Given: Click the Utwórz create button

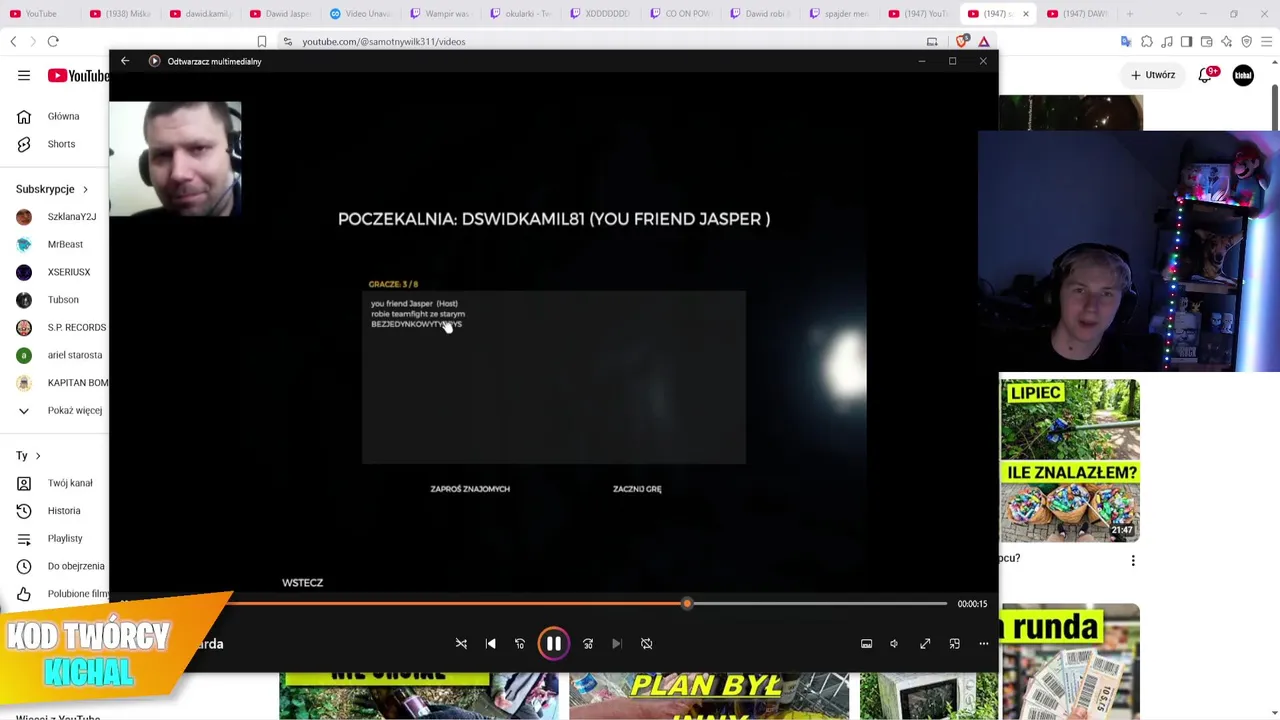Looking at the screenshot, I should [x=1153, y=75].
